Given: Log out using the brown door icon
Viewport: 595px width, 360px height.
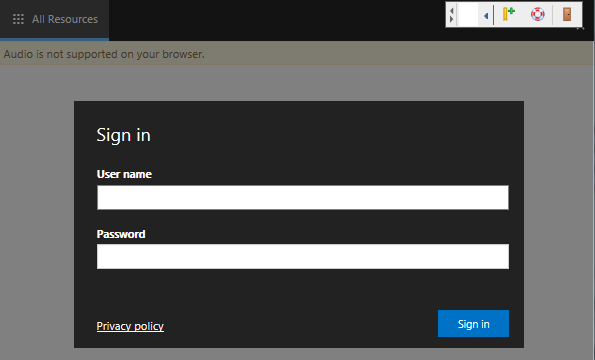Looking at the screenshot, I should click(567, 14).
